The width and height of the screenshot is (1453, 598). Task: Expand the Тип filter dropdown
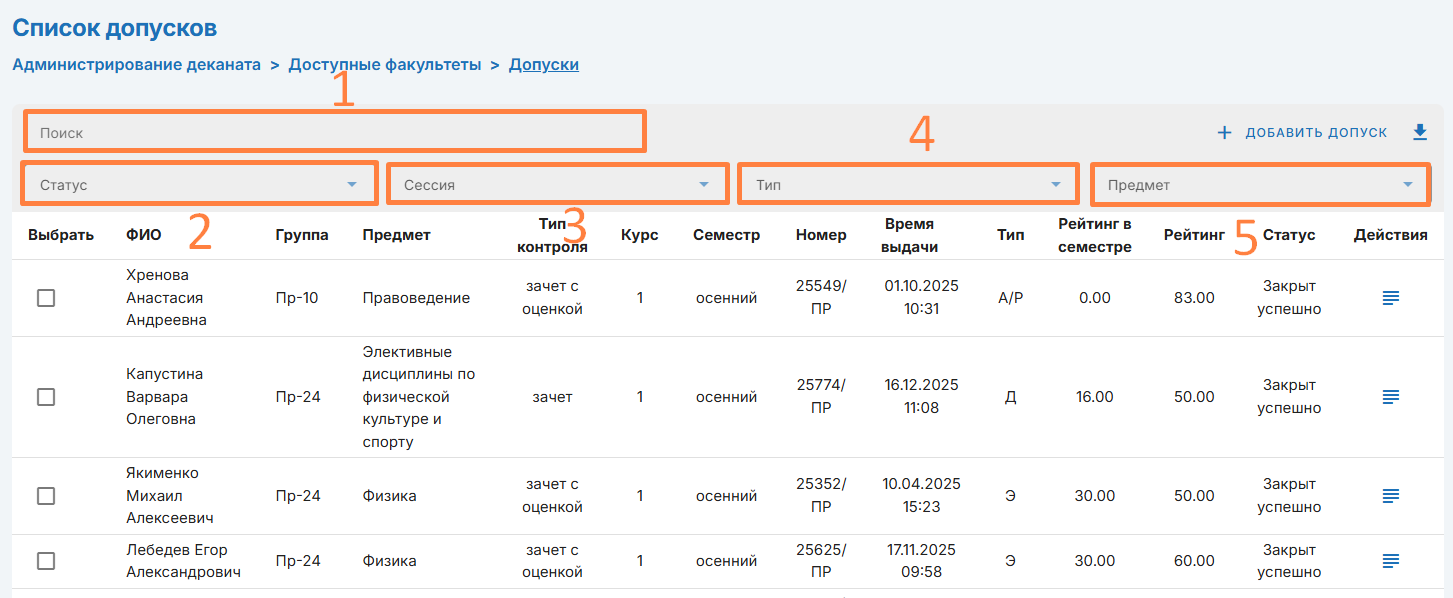(908, 185)
